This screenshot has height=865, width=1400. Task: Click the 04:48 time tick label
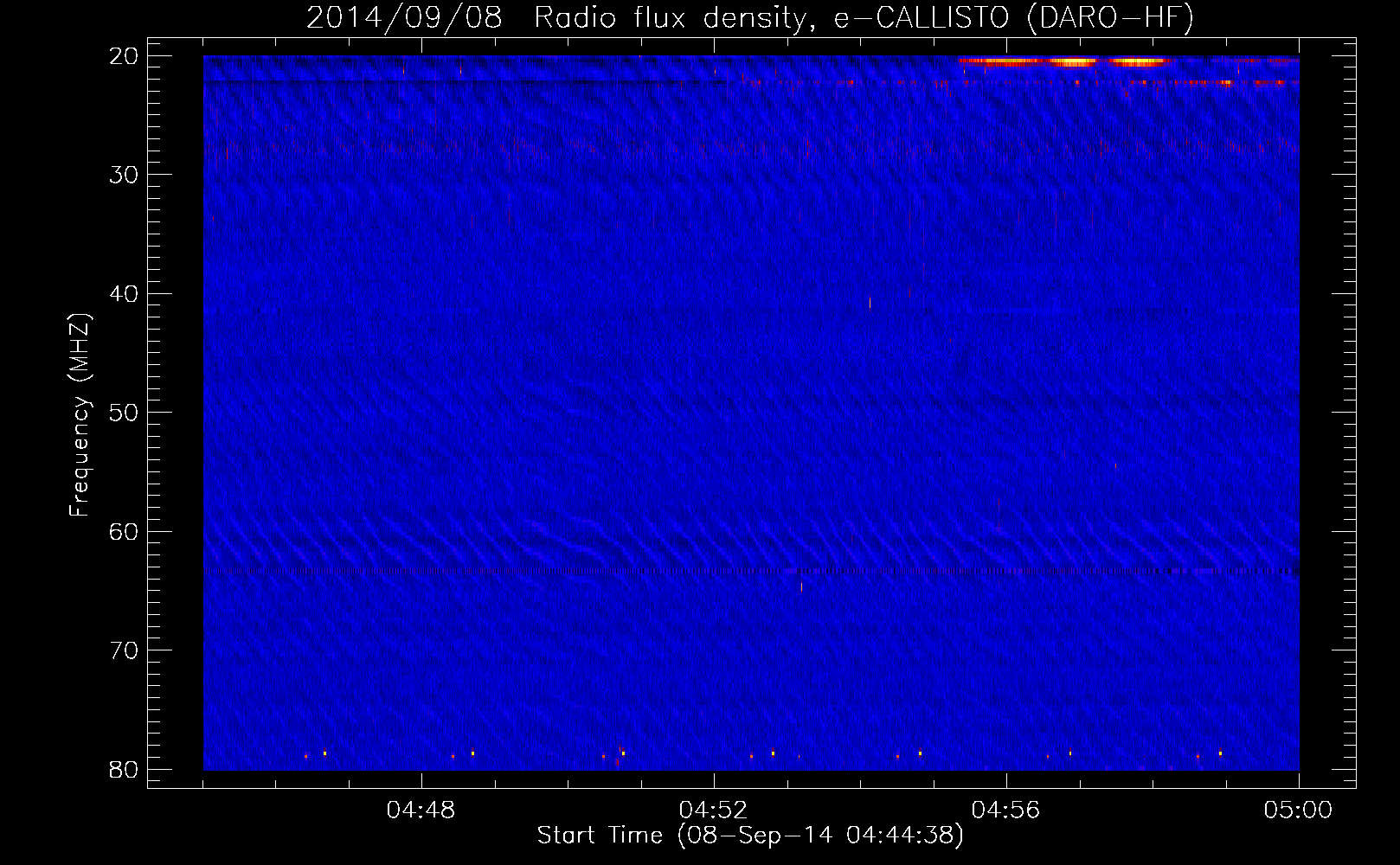(421, 811)
